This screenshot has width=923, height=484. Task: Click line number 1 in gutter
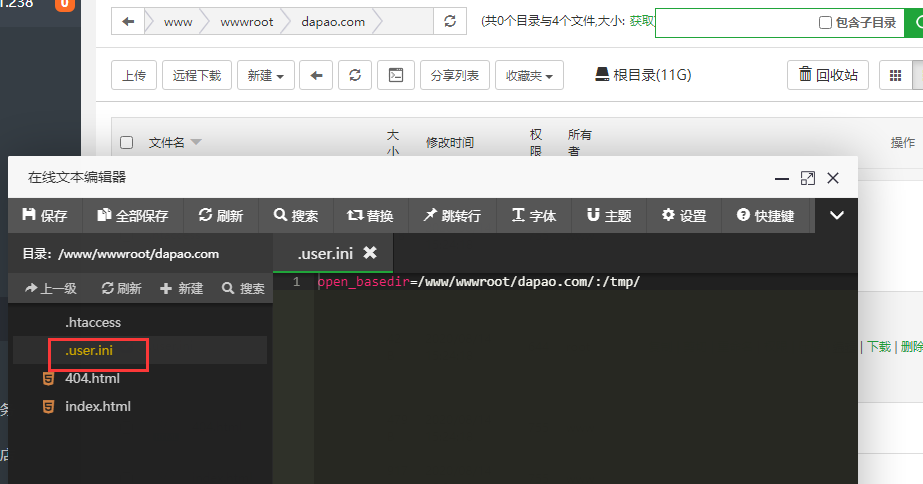pyautogui.click(x=297, y=281)
